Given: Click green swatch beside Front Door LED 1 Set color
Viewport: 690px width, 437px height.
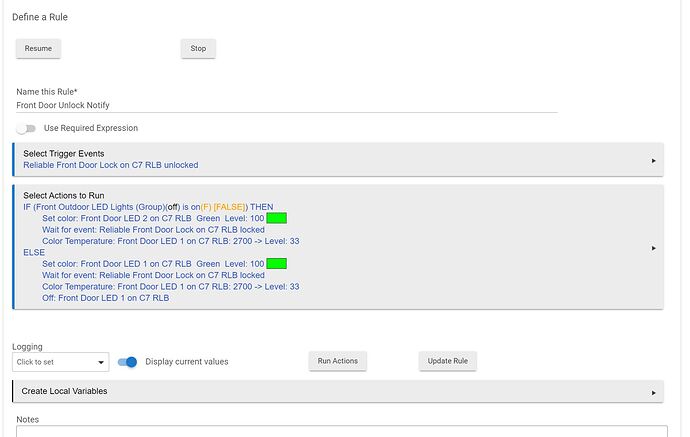Looking at the screenshot, I should click(277, 264).
